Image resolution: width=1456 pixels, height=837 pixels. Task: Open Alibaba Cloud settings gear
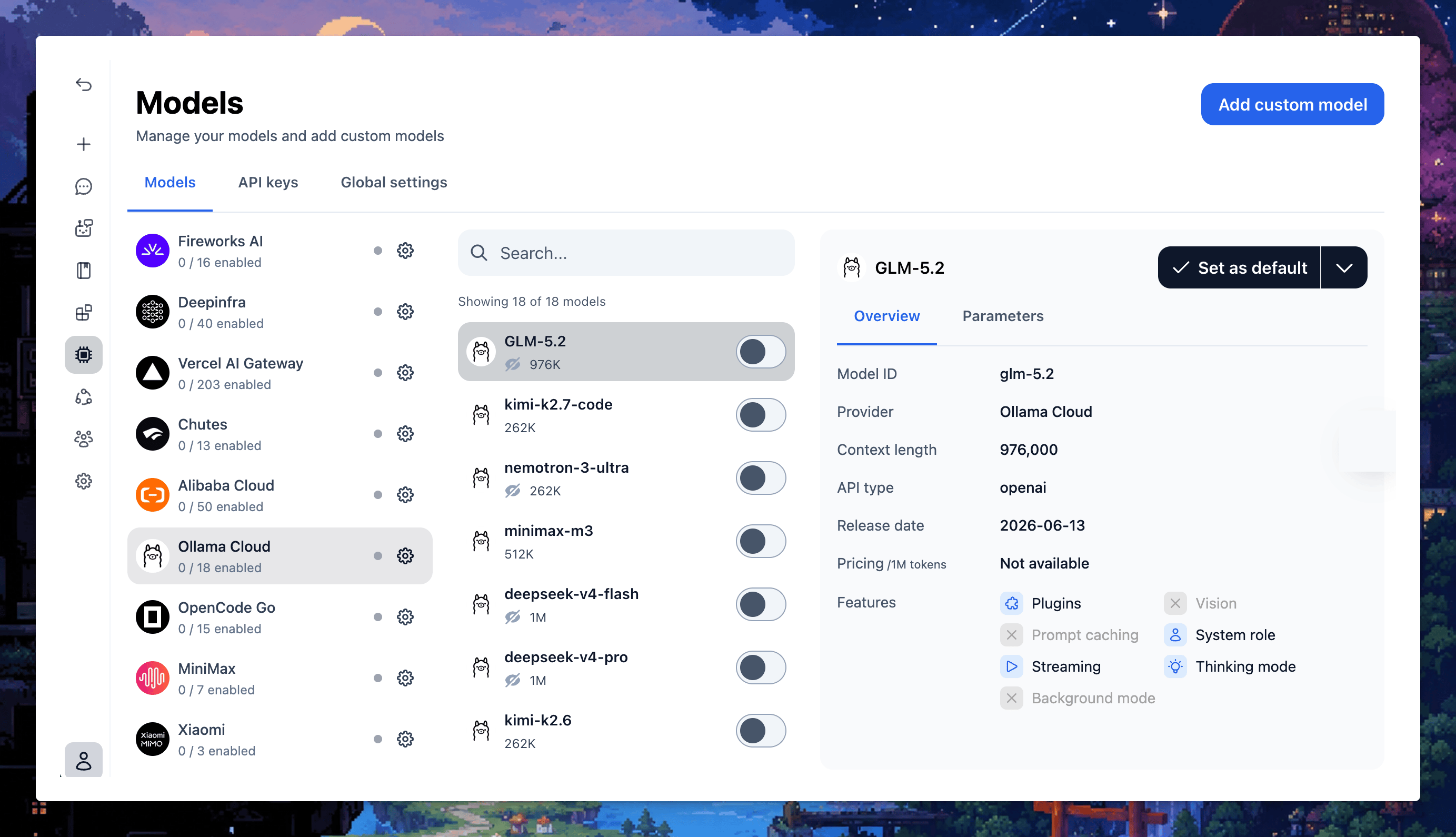pos(405,495)
